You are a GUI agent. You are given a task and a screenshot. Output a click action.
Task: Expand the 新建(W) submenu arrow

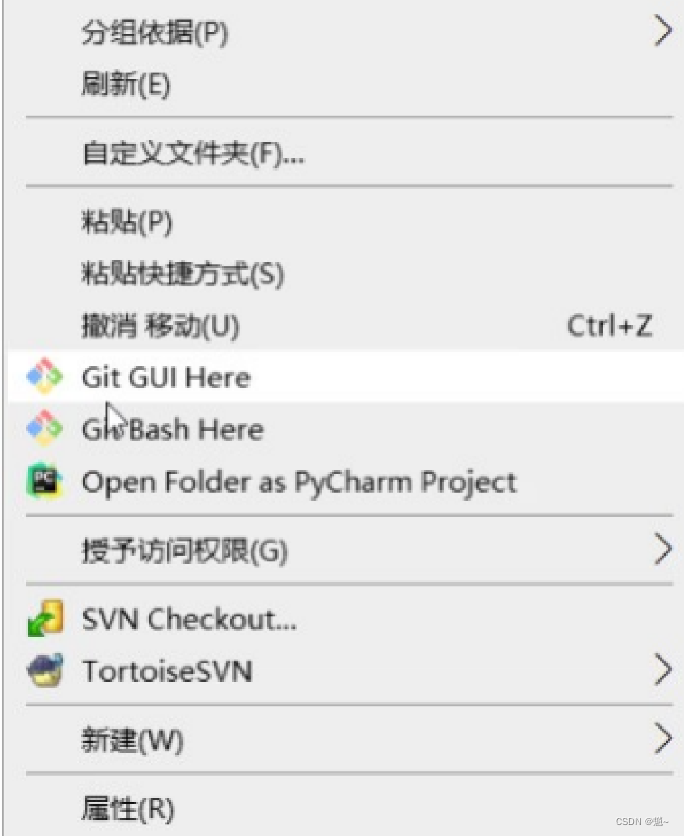(662, 739)
